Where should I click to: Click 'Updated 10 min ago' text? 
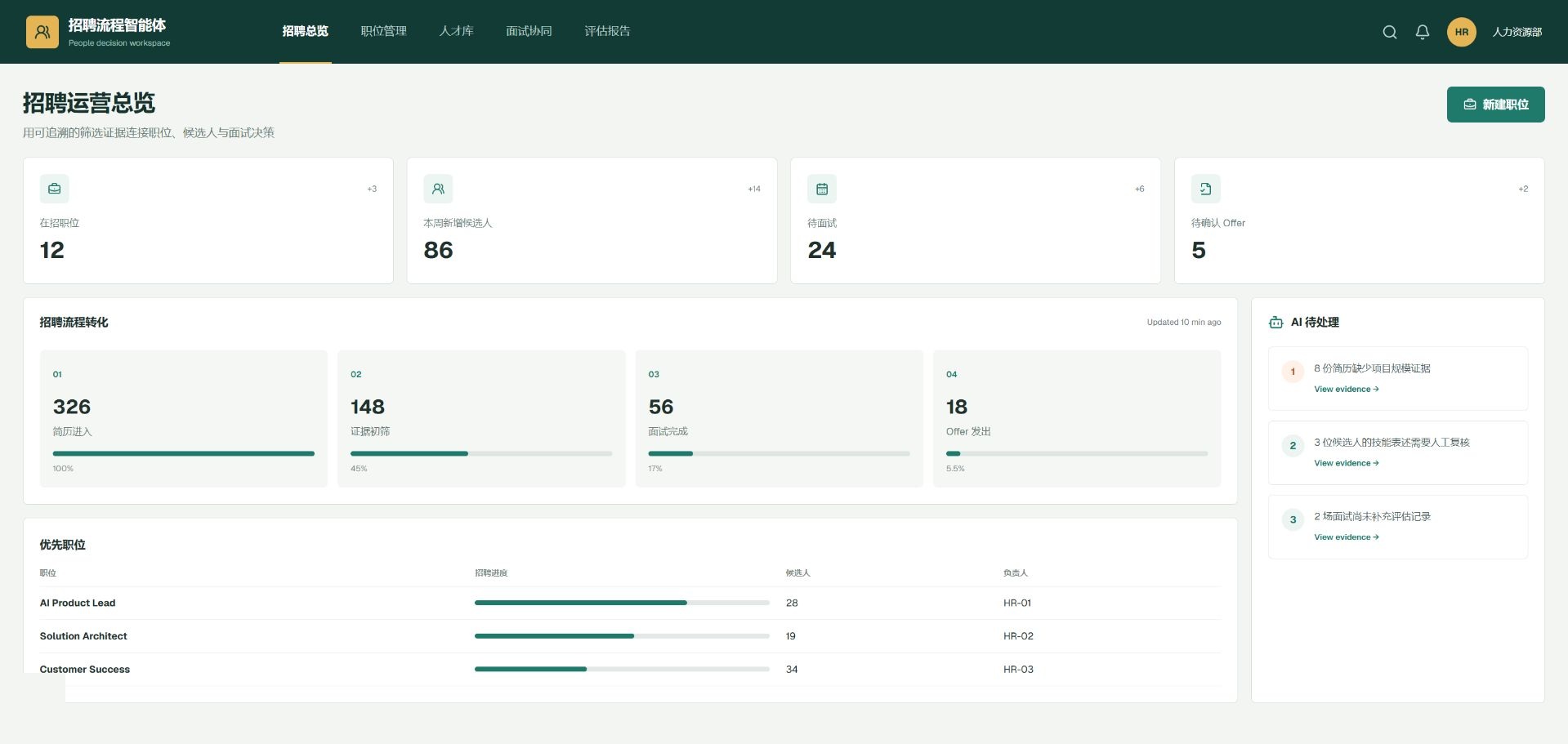pos(1184,323)
